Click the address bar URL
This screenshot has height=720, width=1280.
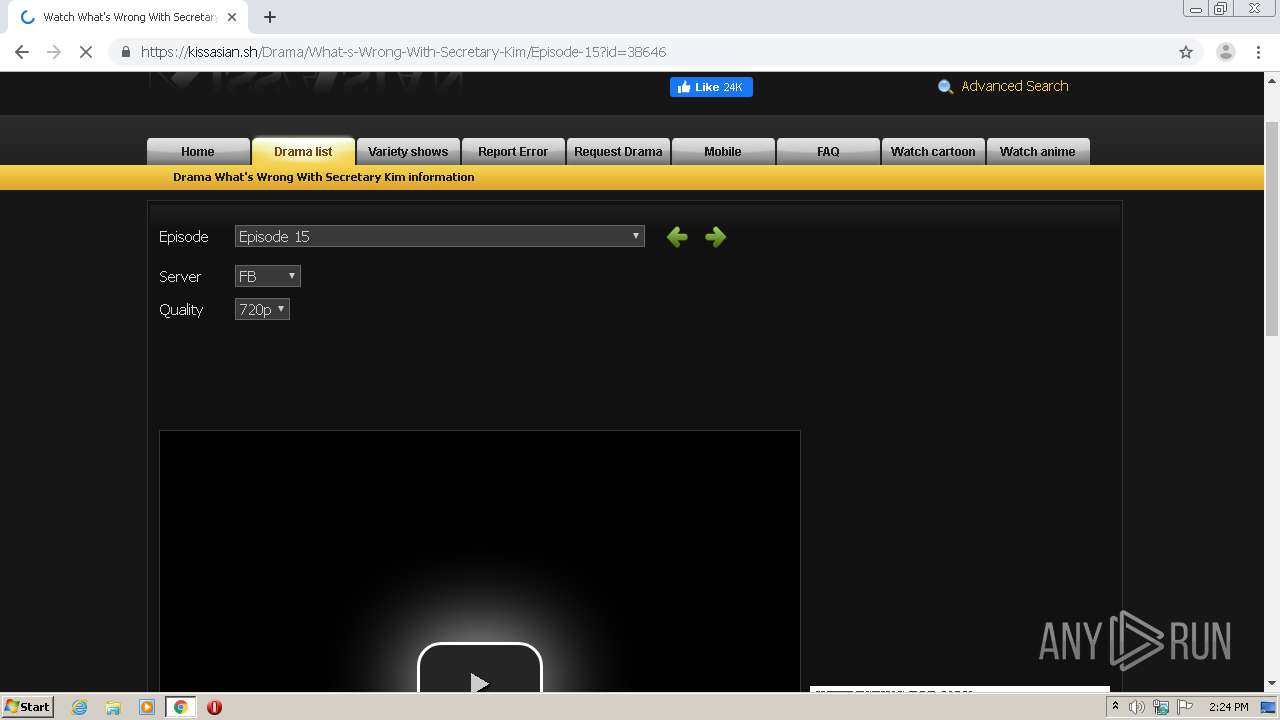403,52
